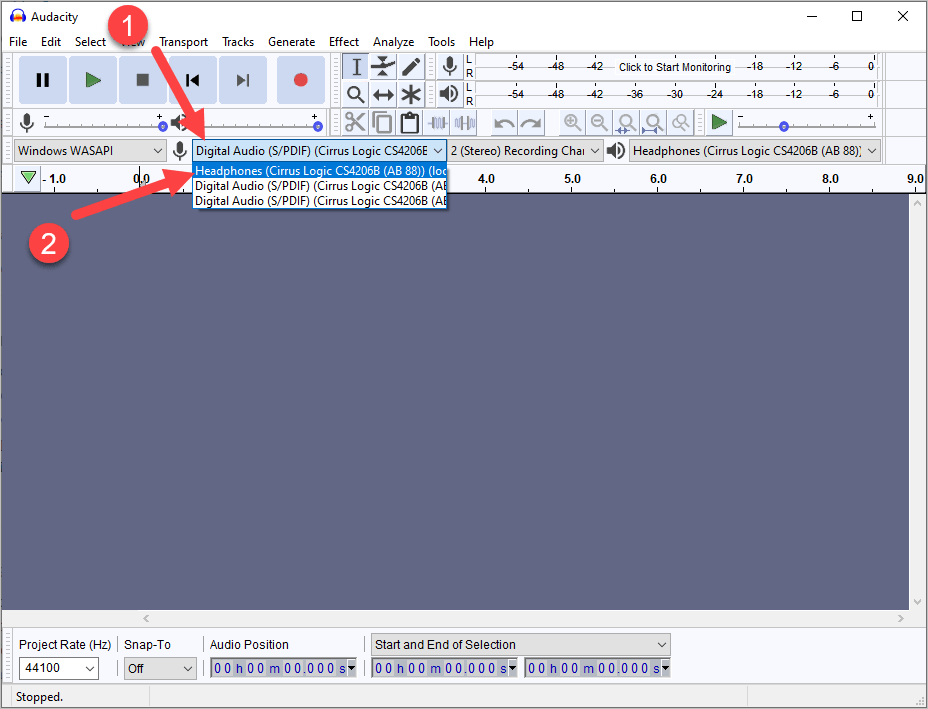
Task: Start playback with the green Play button
Action: [93, 80]
